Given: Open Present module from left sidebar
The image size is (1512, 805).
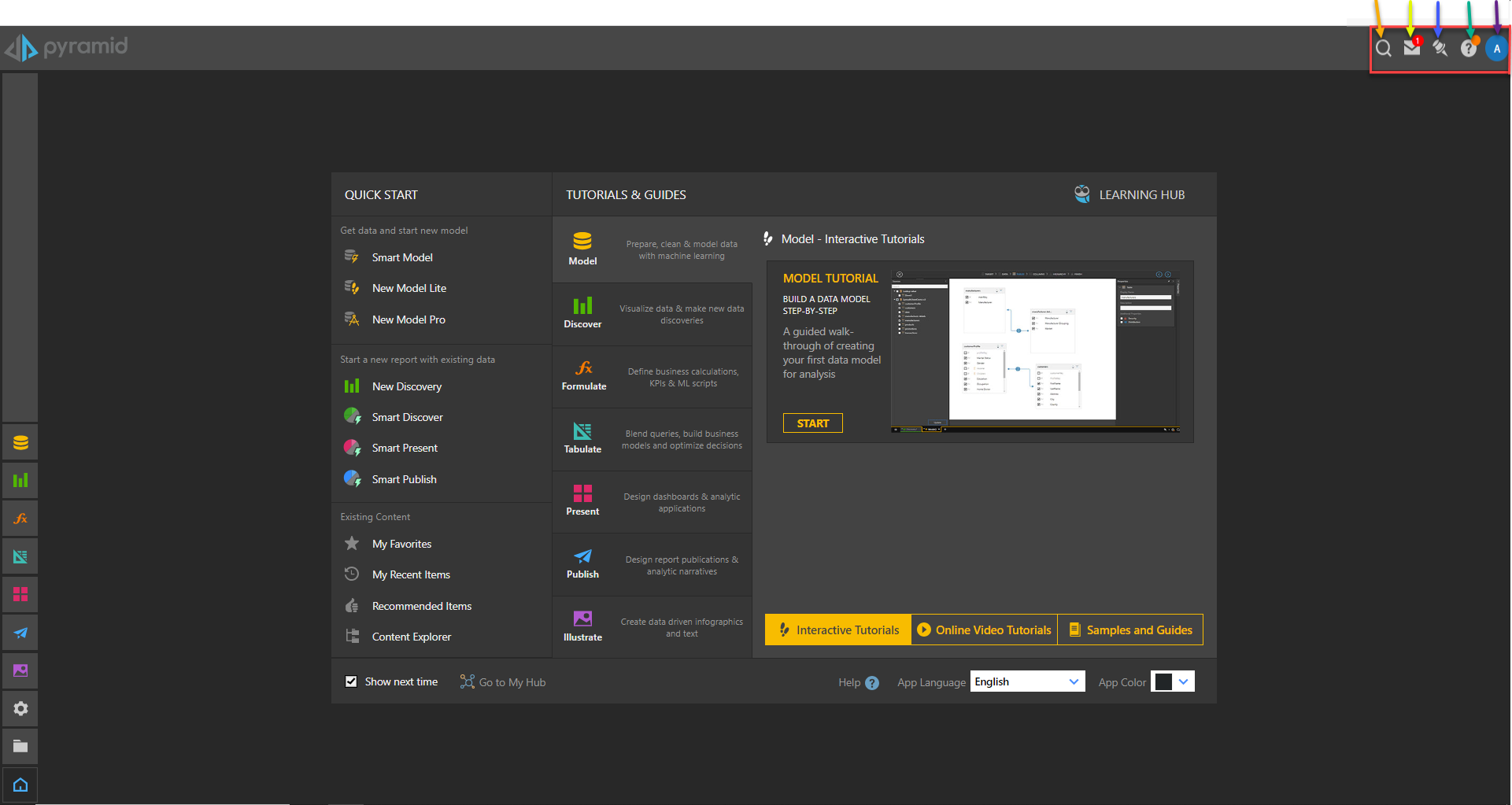Looking at the screenshot, I should 20,594.
